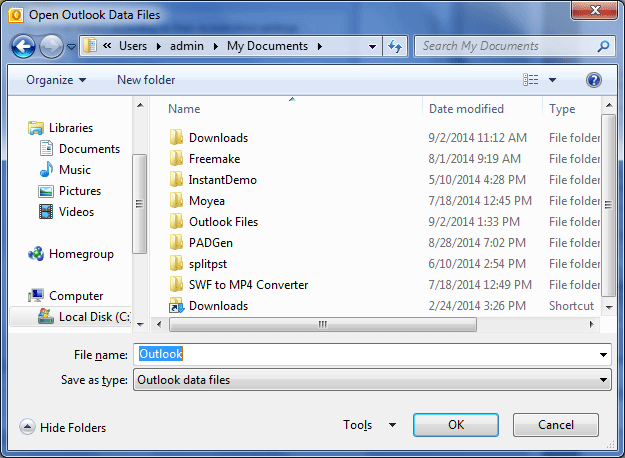Collapse pane with Hide Folders
Viewport: 625px width, 458px height.
point(63,427)
